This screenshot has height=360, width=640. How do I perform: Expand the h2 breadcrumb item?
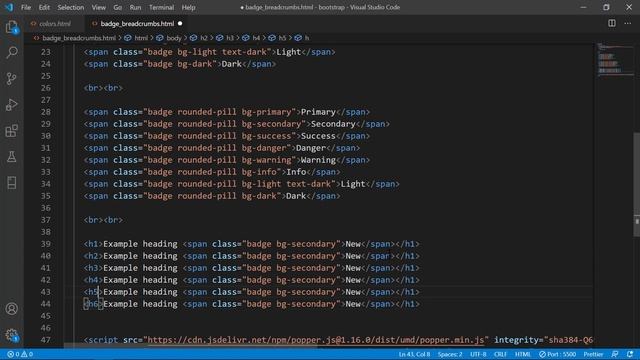click(x=204, y=38)
